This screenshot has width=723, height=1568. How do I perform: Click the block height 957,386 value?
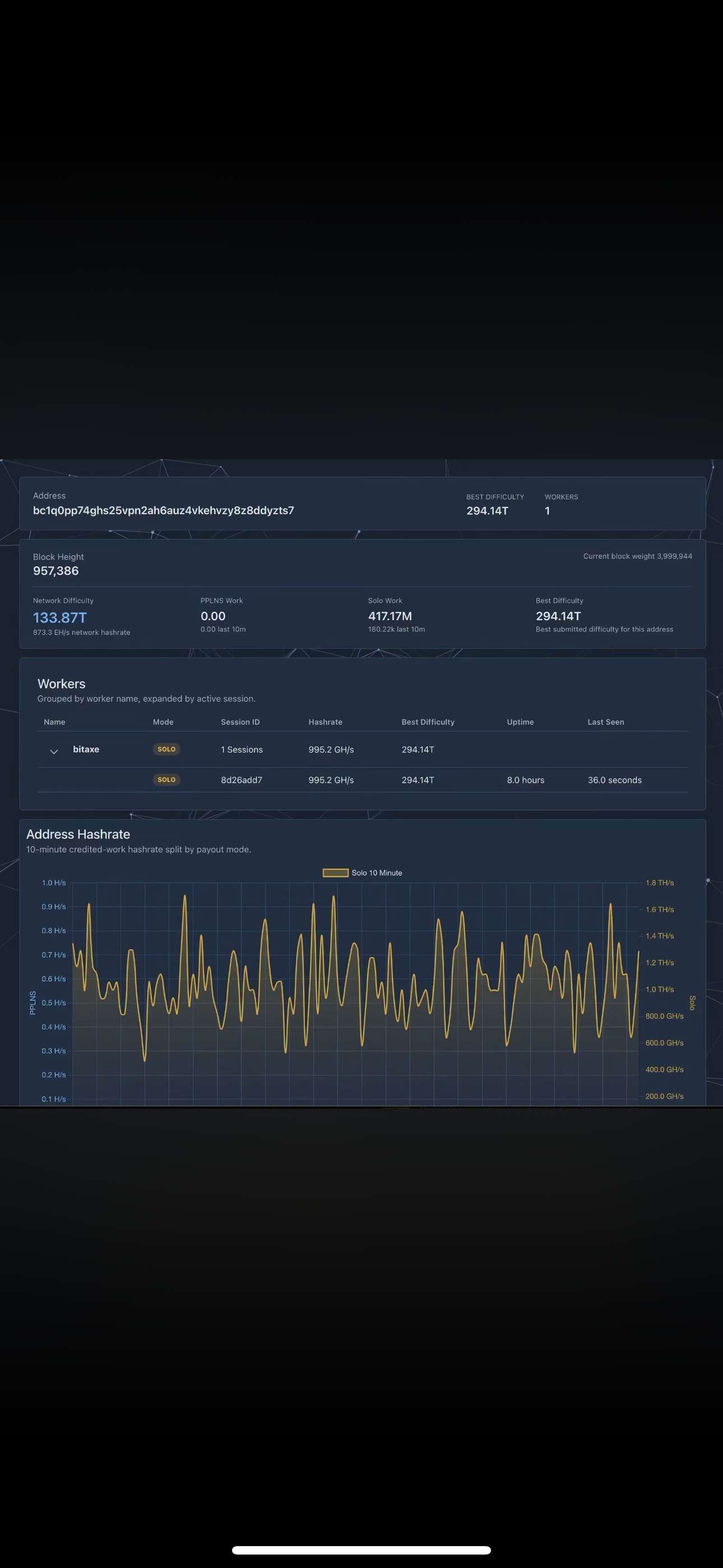55,570
